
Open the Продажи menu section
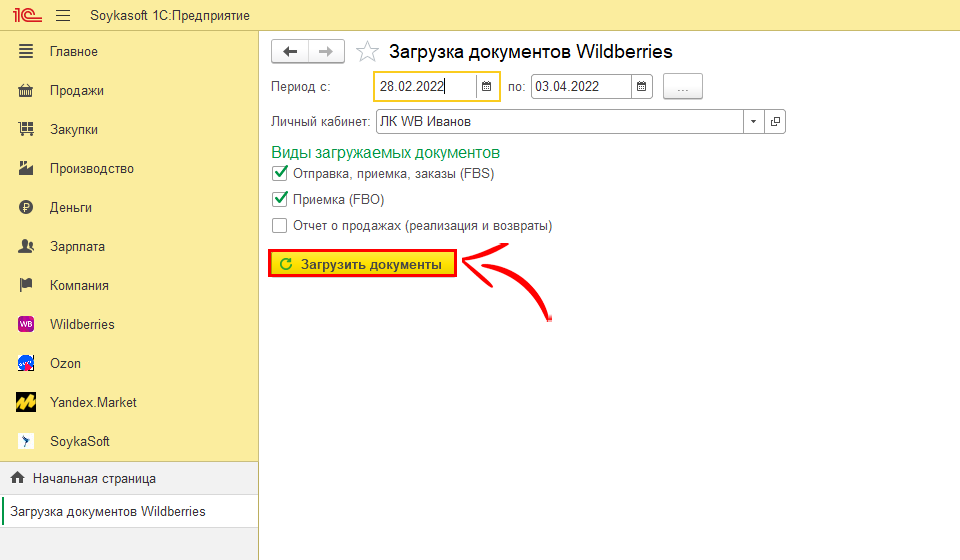77,90
